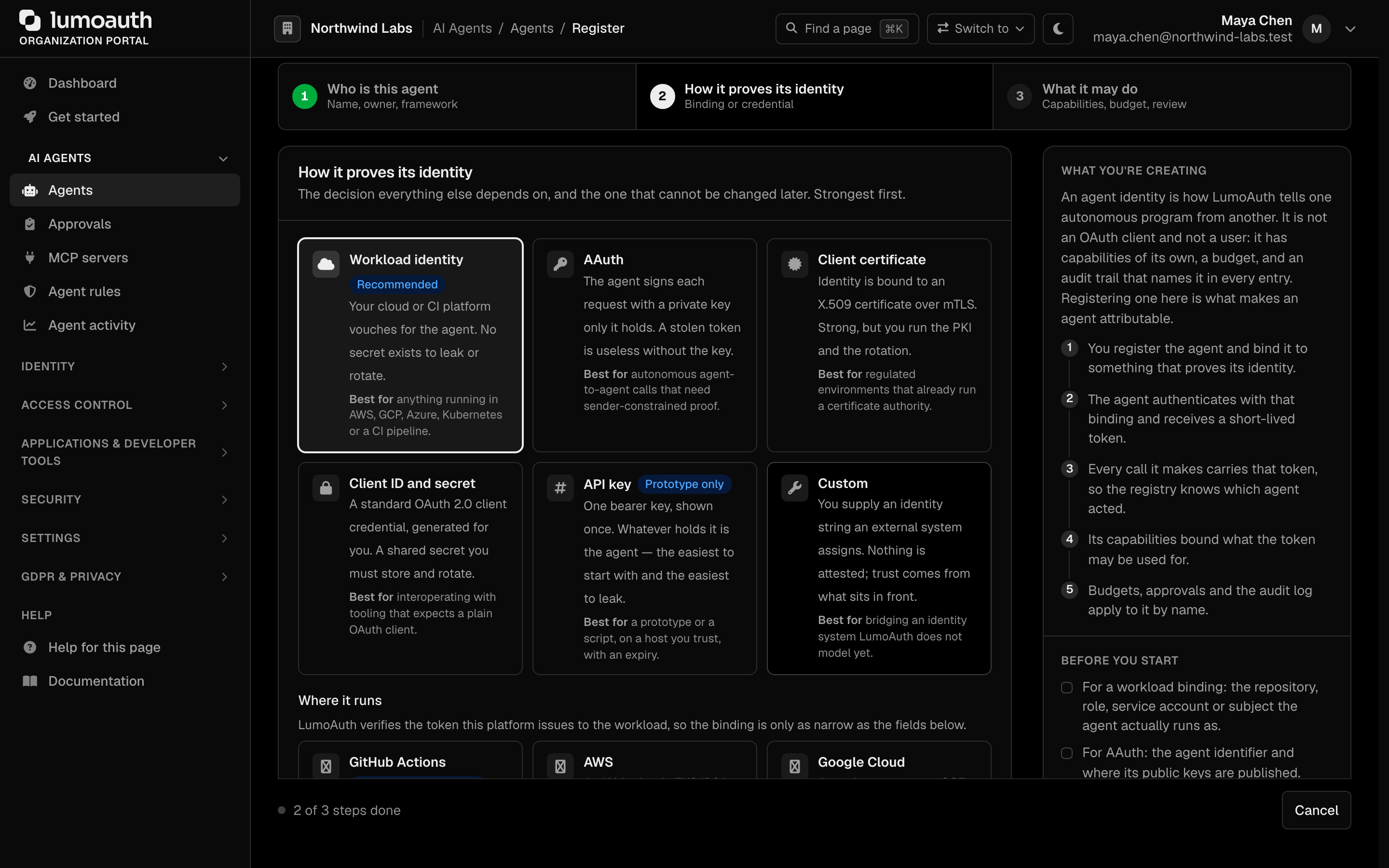This screenshot has height=868, width=1389.
Task: Click the Approvals clipboard icon
Action: 30,224
